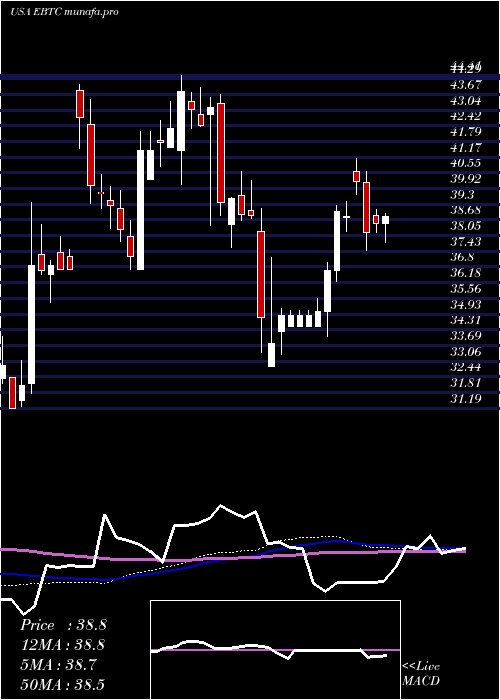Select the 34.31 price axis label

(x=466, y=320)
